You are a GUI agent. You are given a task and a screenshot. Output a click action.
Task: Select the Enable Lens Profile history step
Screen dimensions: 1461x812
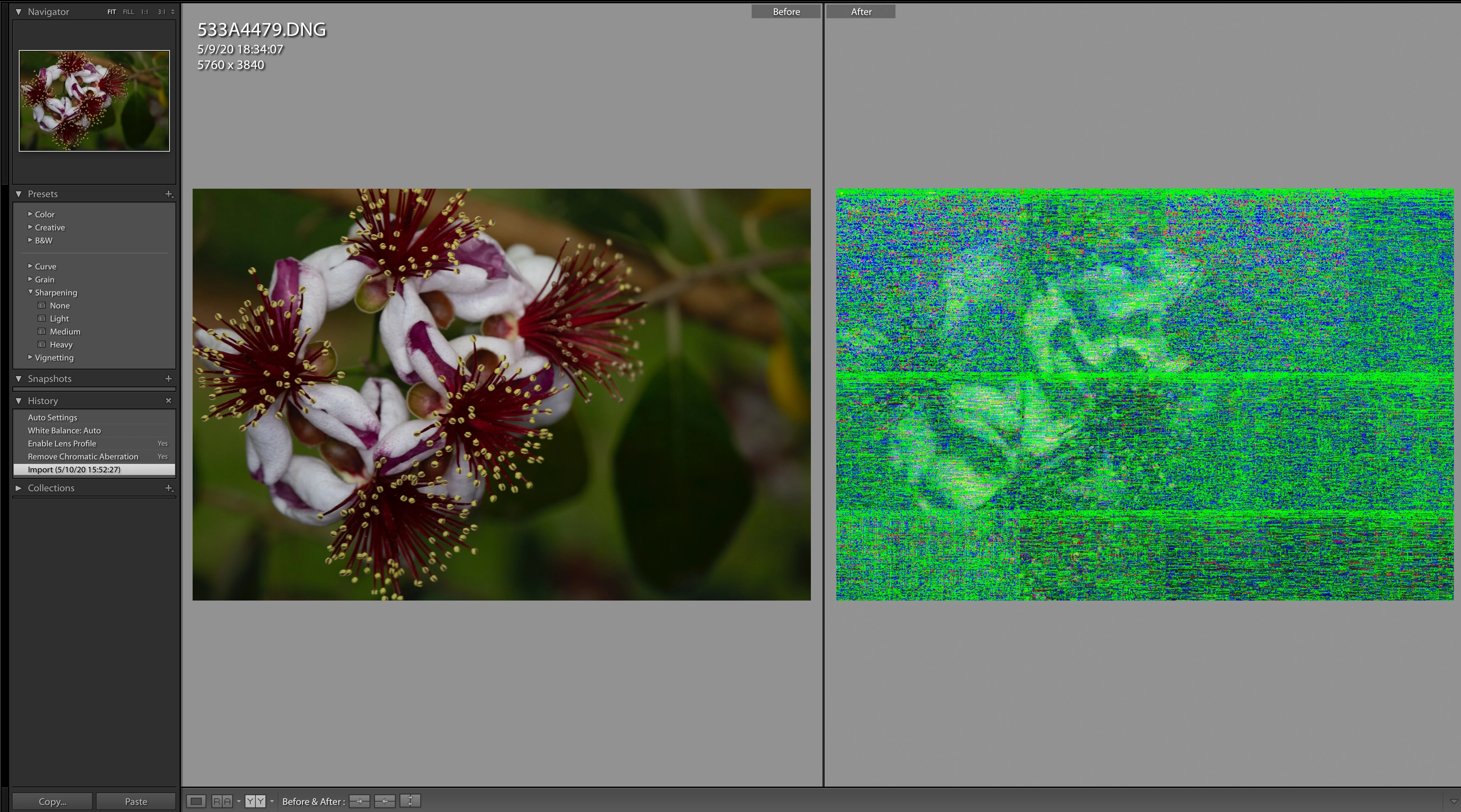tap(62, 443)
